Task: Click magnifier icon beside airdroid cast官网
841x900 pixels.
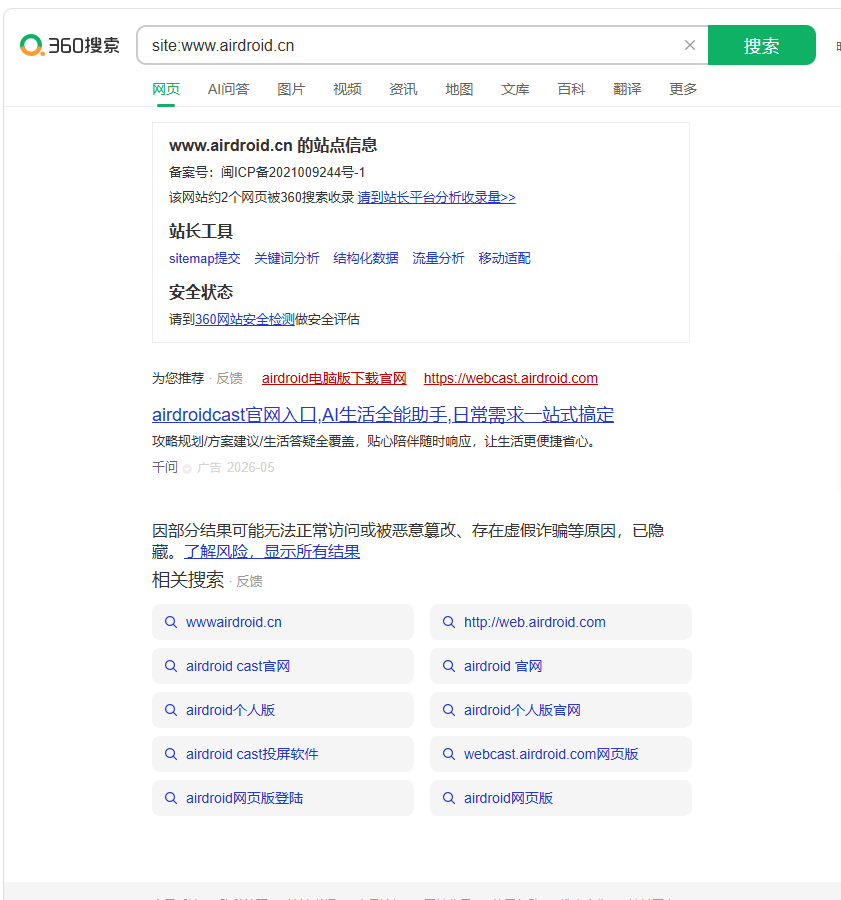Action: point(170,666)
